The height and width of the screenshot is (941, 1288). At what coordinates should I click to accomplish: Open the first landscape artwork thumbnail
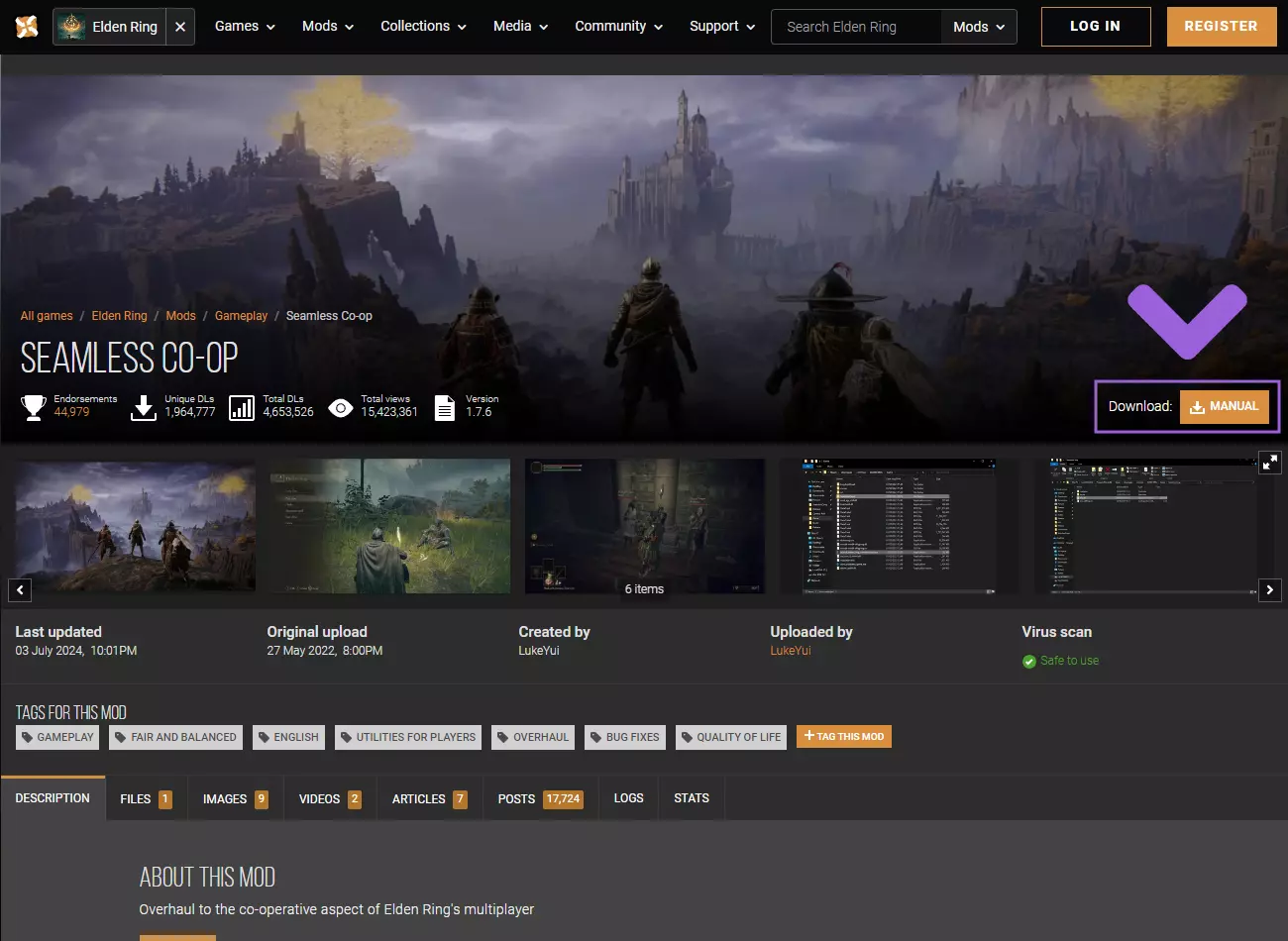click(x=136, y=526)
